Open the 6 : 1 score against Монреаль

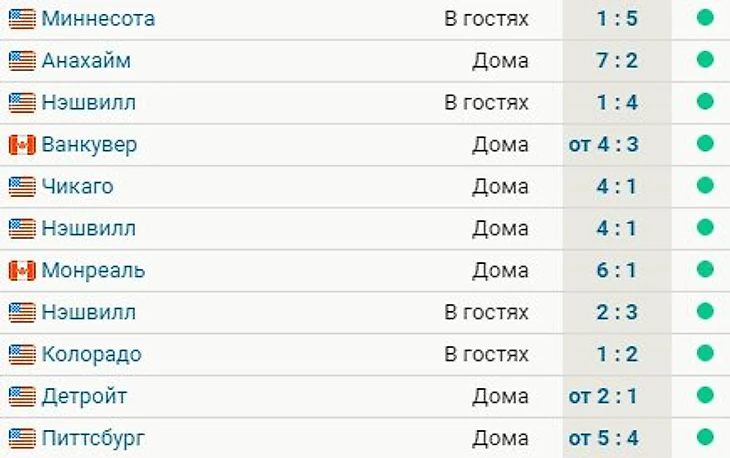[617, 270]
